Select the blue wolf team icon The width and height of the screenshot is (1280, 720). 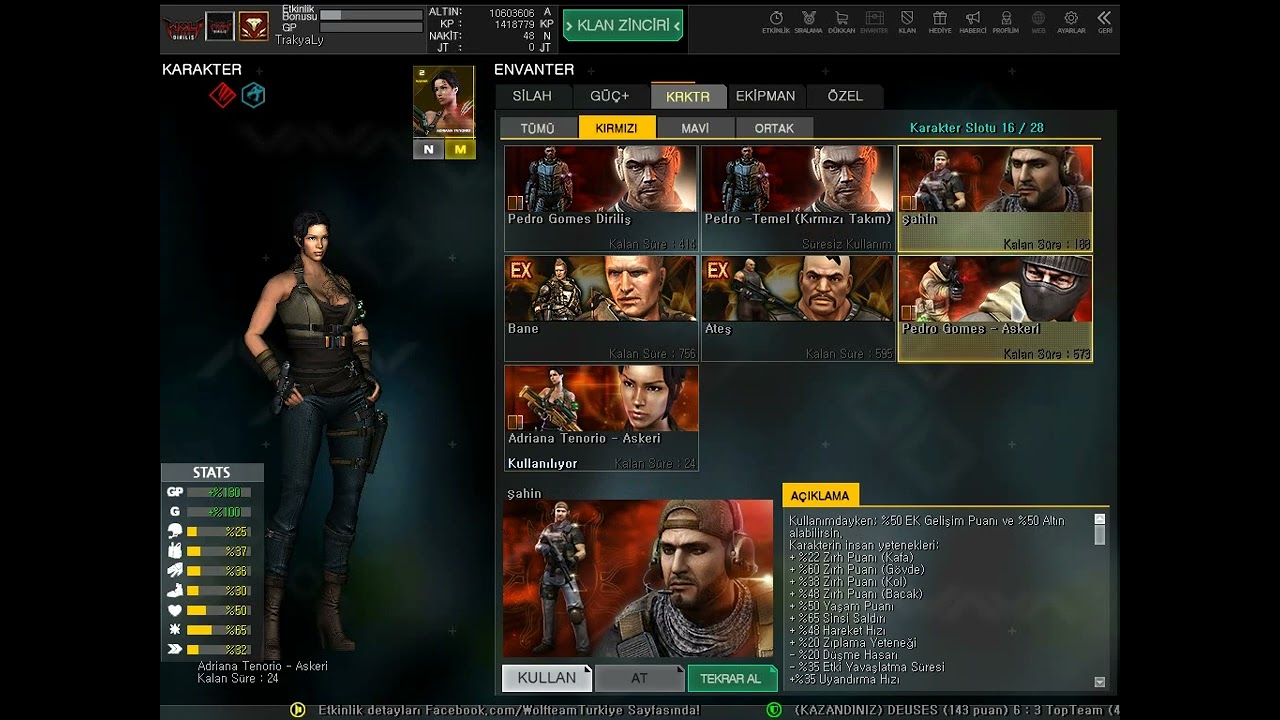[253, 95]
